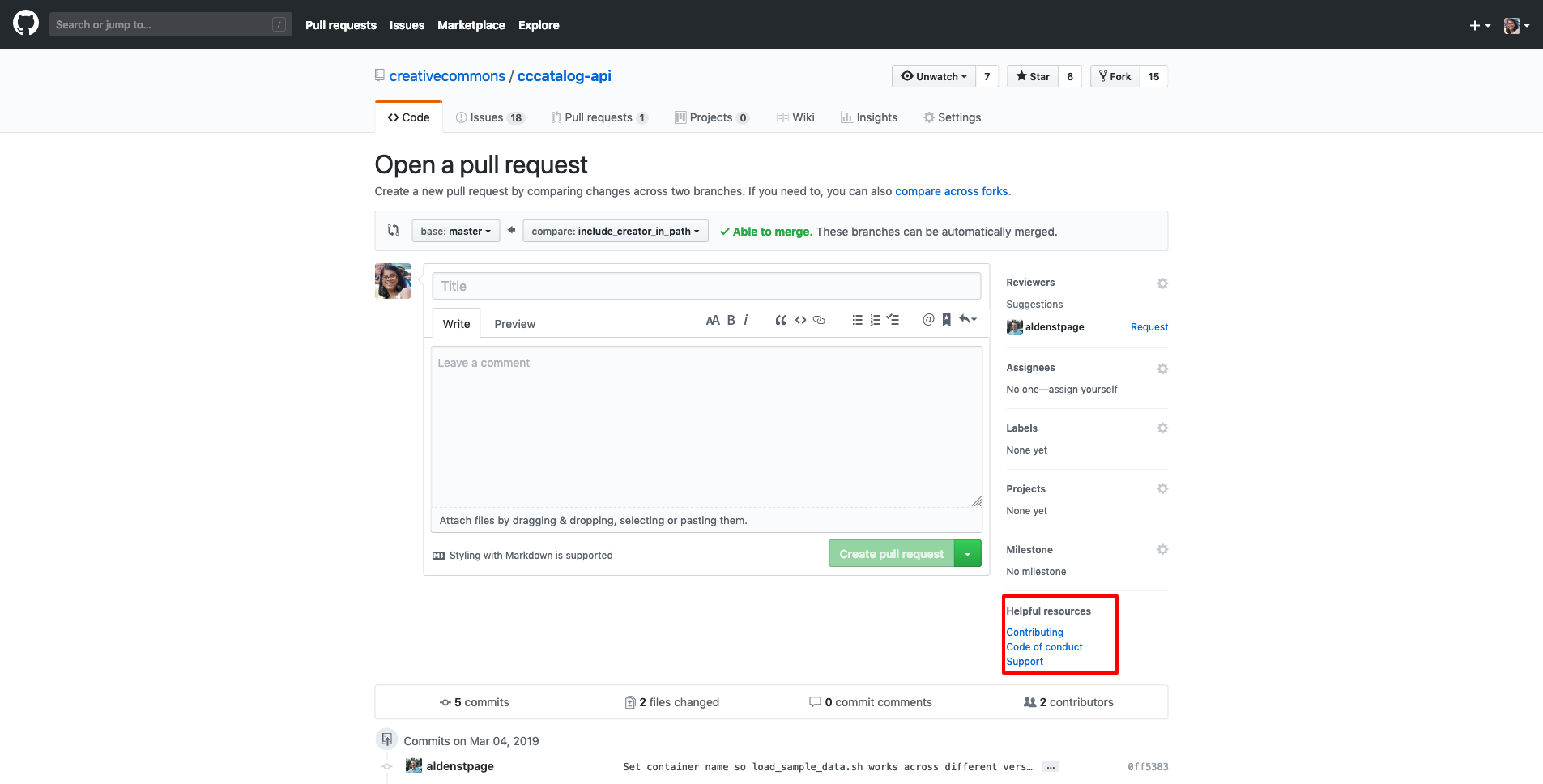Open commit hash 0ff5383

[1148, 767]
